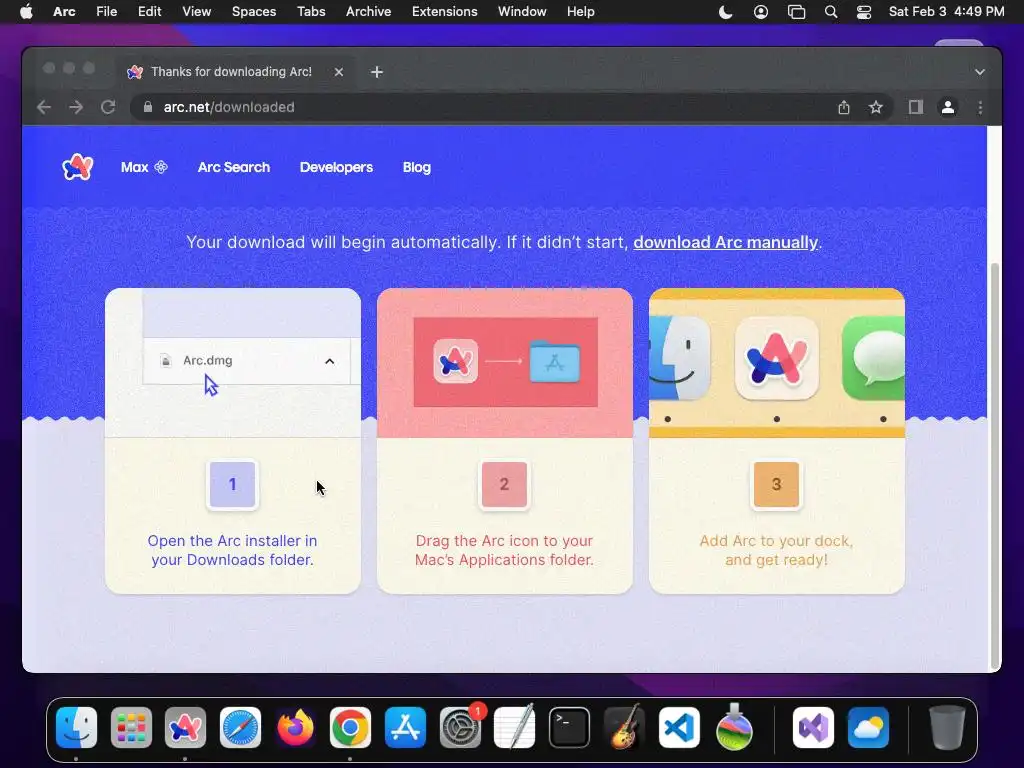The image size is (1024, 768).
Task: Open the App Store from the dock
Action: 405,727
